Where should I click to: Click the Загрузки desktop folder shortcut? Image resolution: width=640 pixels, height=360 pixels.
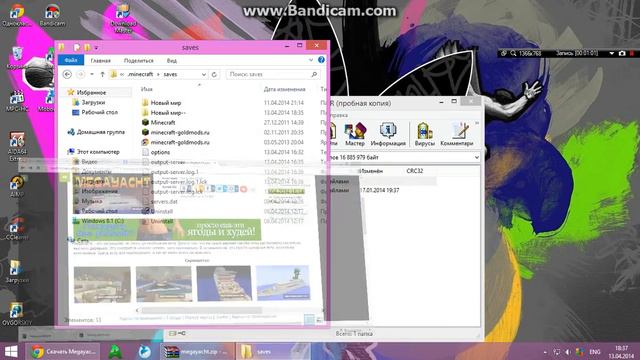[x=17, y=271]
